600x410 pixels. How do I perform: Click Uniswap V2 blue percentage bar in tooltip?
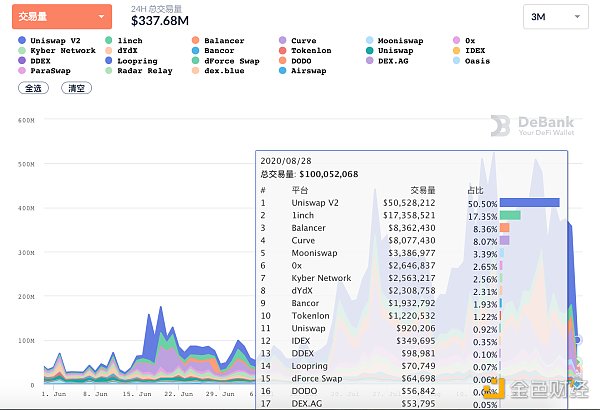coord(528,201)
